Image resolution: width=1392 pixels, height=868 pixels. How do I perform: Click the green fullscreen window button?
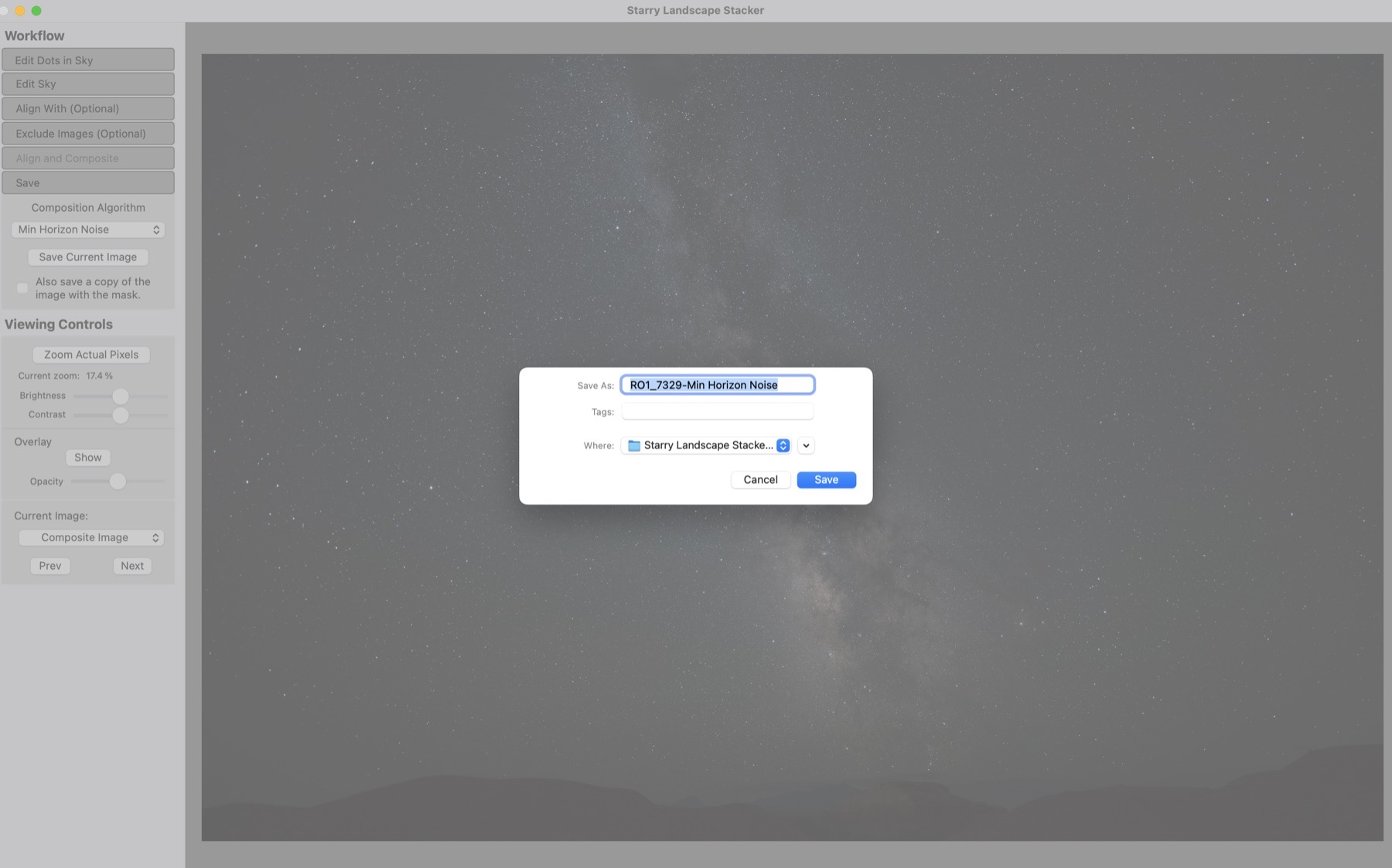pyautogui.click(x=36, y=10)
